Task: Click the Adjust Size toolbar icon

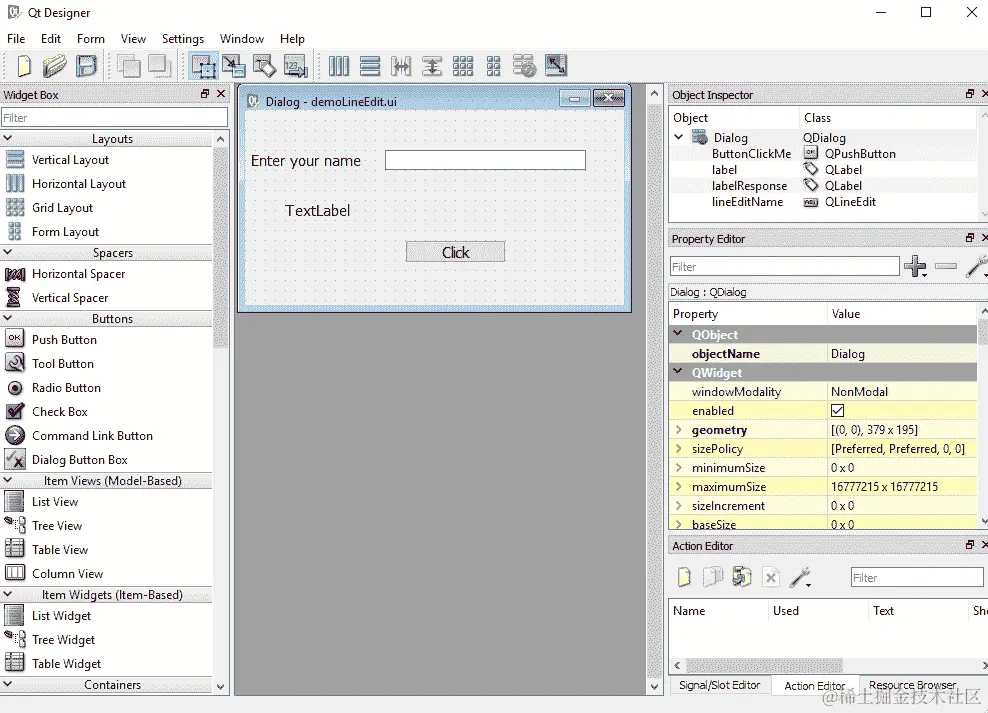Action: [556, 66]
